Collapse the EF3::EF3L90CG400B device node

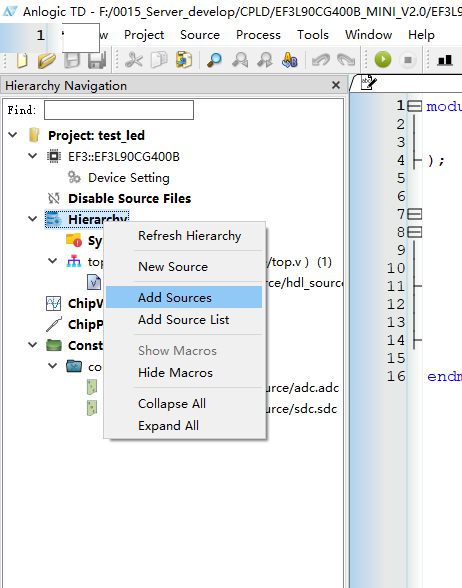33,156
